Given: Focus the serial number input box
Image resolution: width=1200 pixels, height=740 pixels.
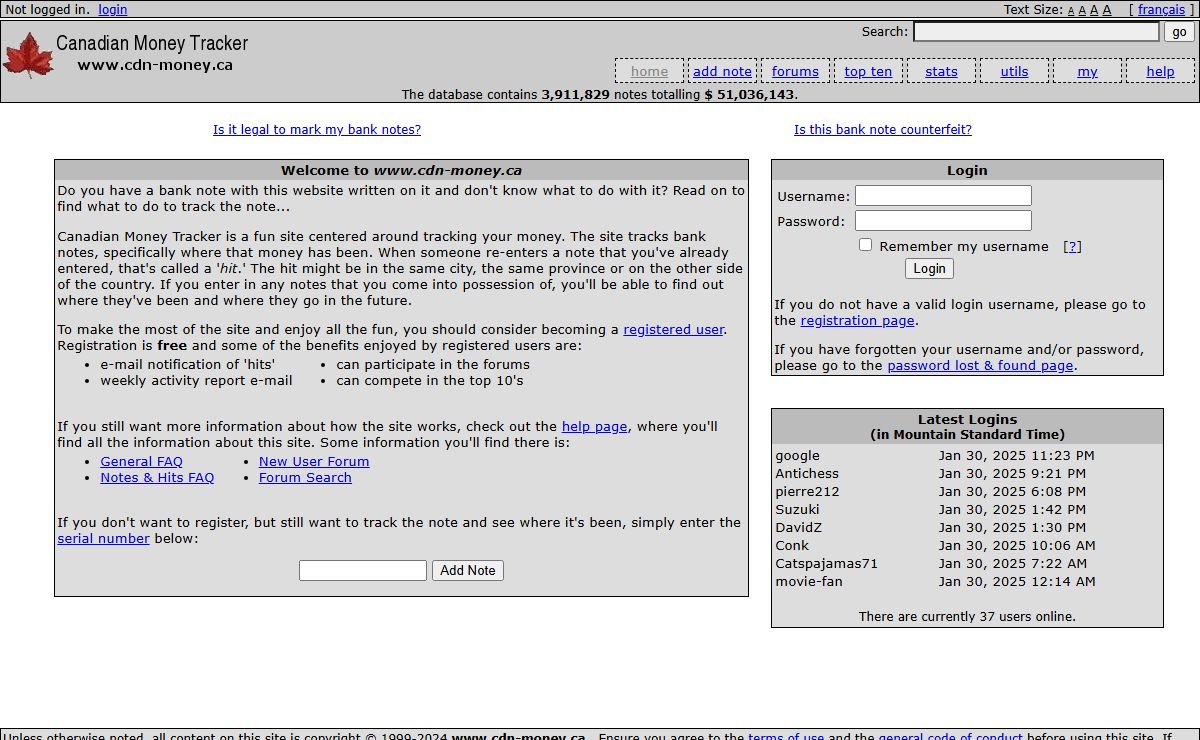Looking at the screenshot, I should (363, 570).
